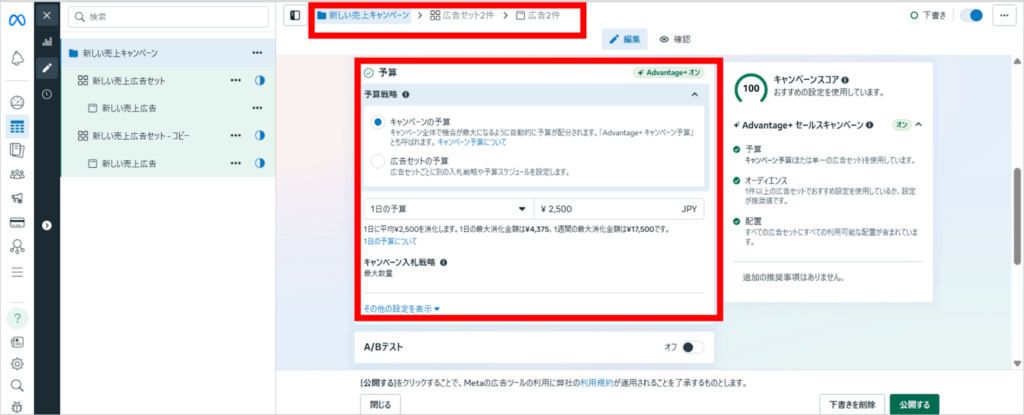The width and height of the screenshot is (1024, 415).
Task: Open the news feed icon below help
Action: [17, 342]
